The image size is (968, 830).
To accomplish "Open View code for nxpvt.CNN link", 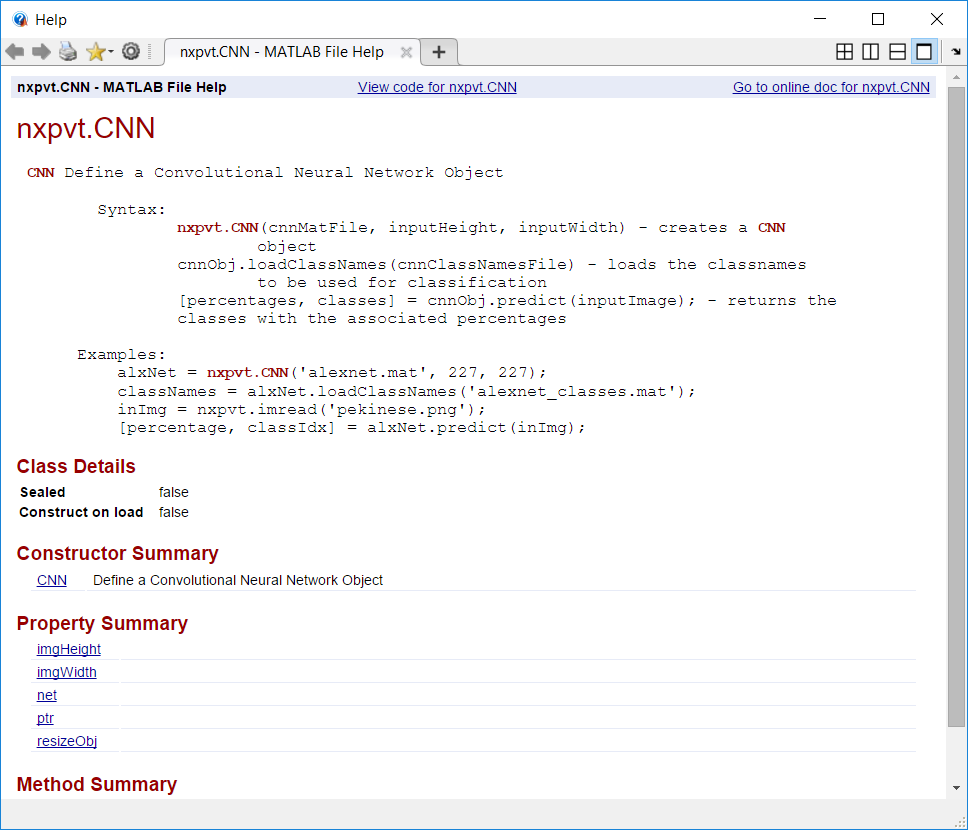I will (x=437, y=87).
